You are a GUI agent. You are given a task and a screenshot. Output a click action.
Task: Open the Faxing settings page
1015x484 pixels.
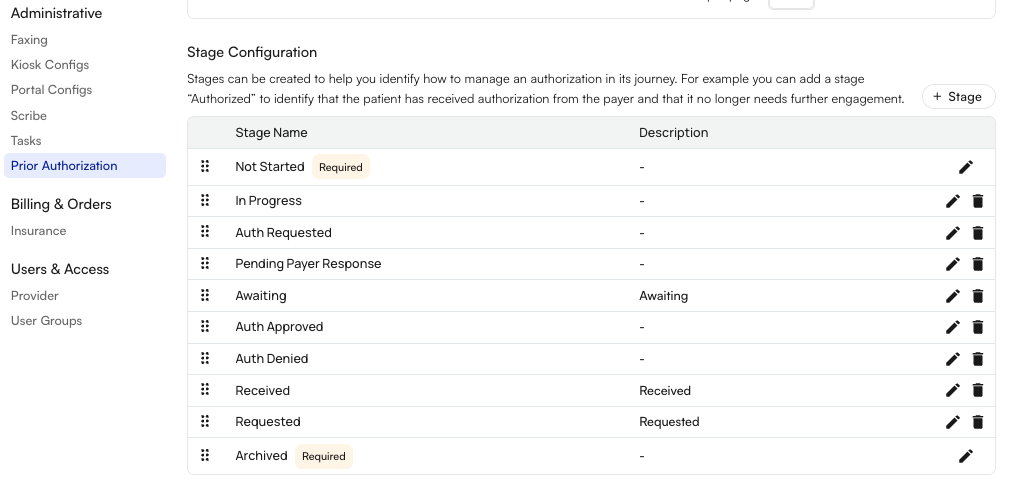(x=29, y=40)
